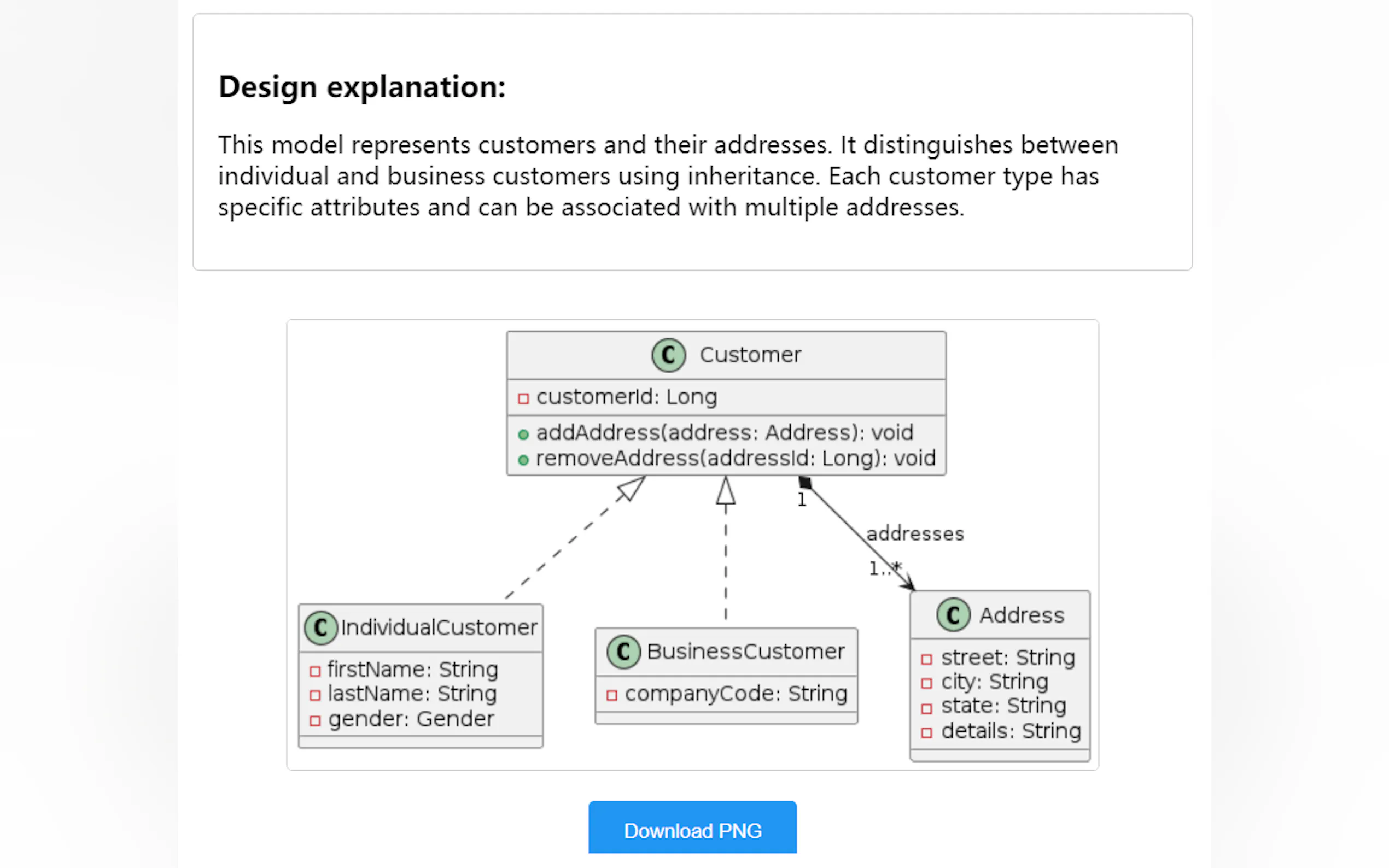Viewport: 1389px width, 868px height.
Task: Click the Customer class title text
Action: [750, 355]
